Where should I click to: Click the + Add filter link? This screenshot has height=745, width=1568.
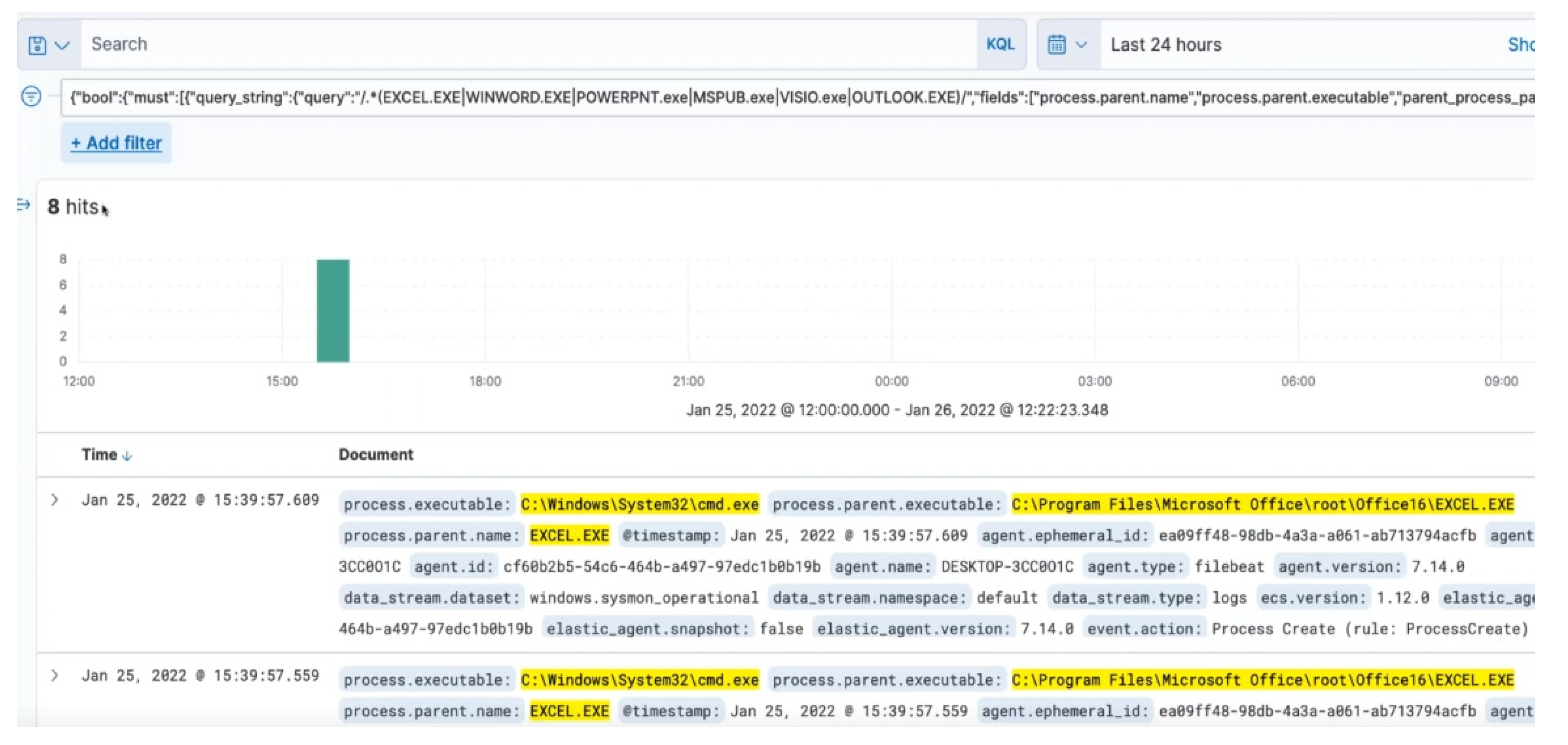click(116, 143)
